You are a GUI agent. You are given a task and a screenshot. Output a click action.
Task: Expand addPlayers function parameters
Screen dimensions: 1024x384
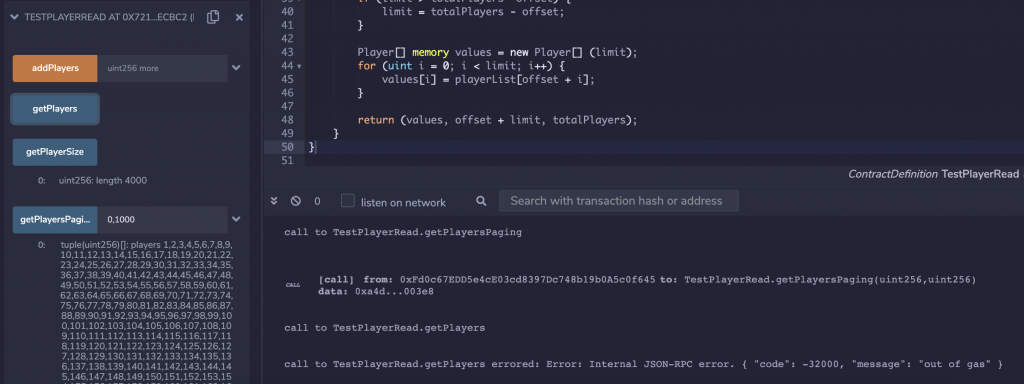[236, 68]
